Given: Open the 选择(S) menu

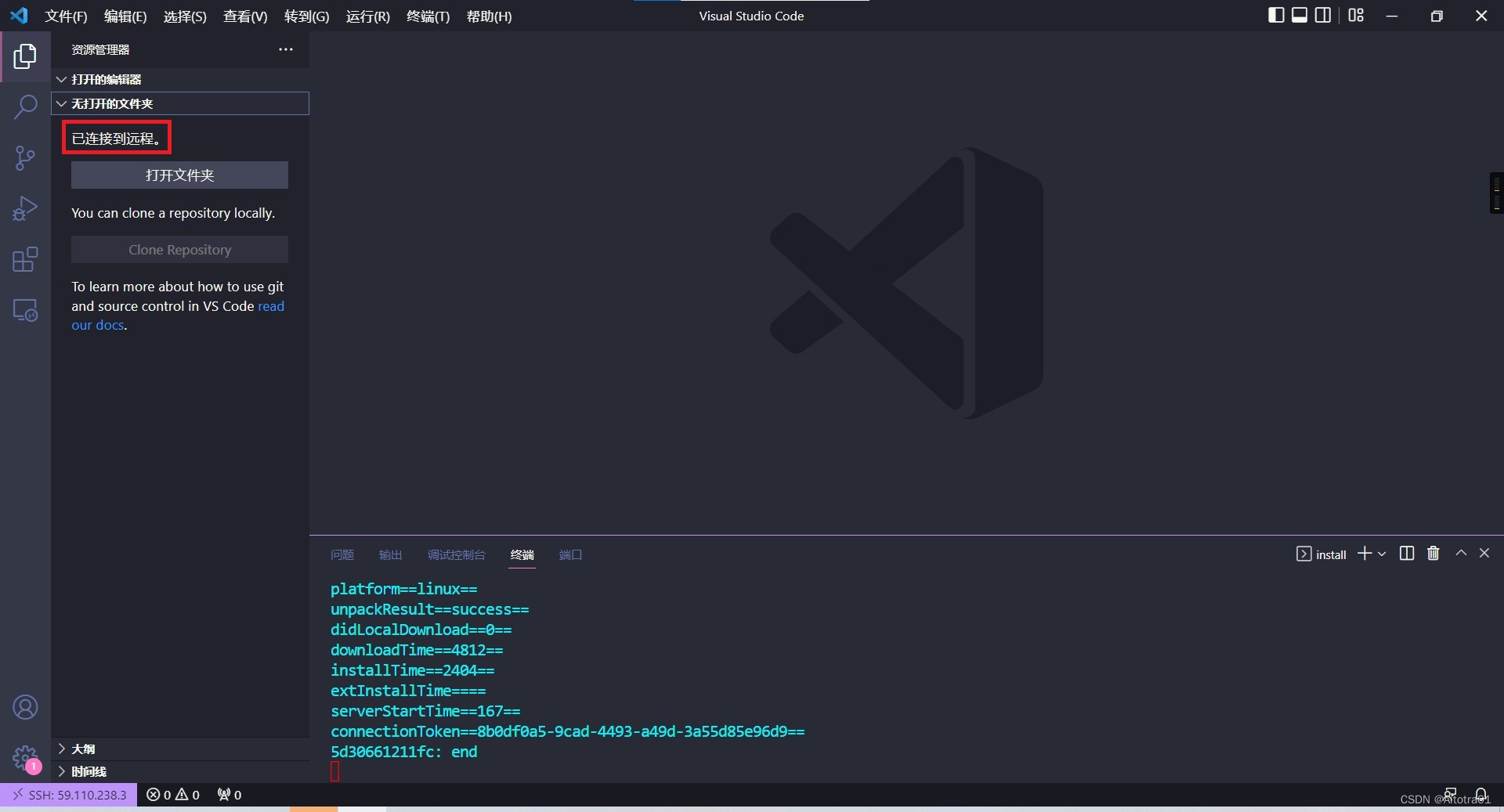Looking at the screenshot, I should (185, 16).
